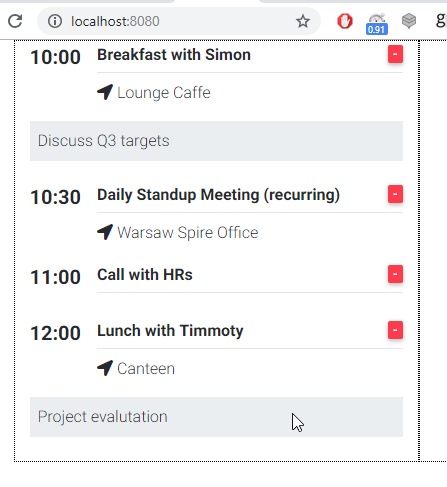Reload the page with the refresh icon

(15, 21)
